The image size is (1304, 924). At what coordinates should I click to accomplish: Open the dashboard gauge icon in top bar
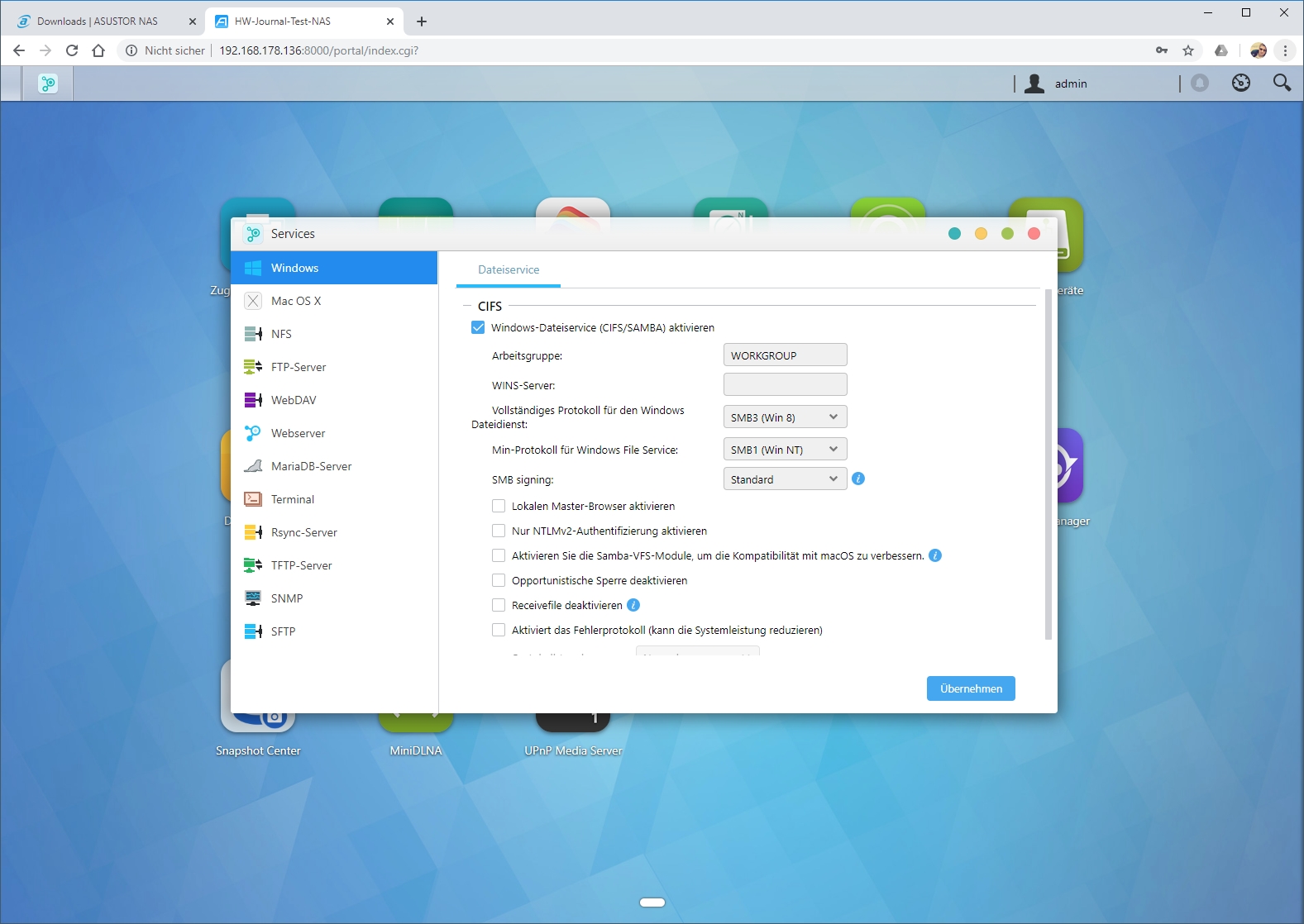[x=1241, y=83]
